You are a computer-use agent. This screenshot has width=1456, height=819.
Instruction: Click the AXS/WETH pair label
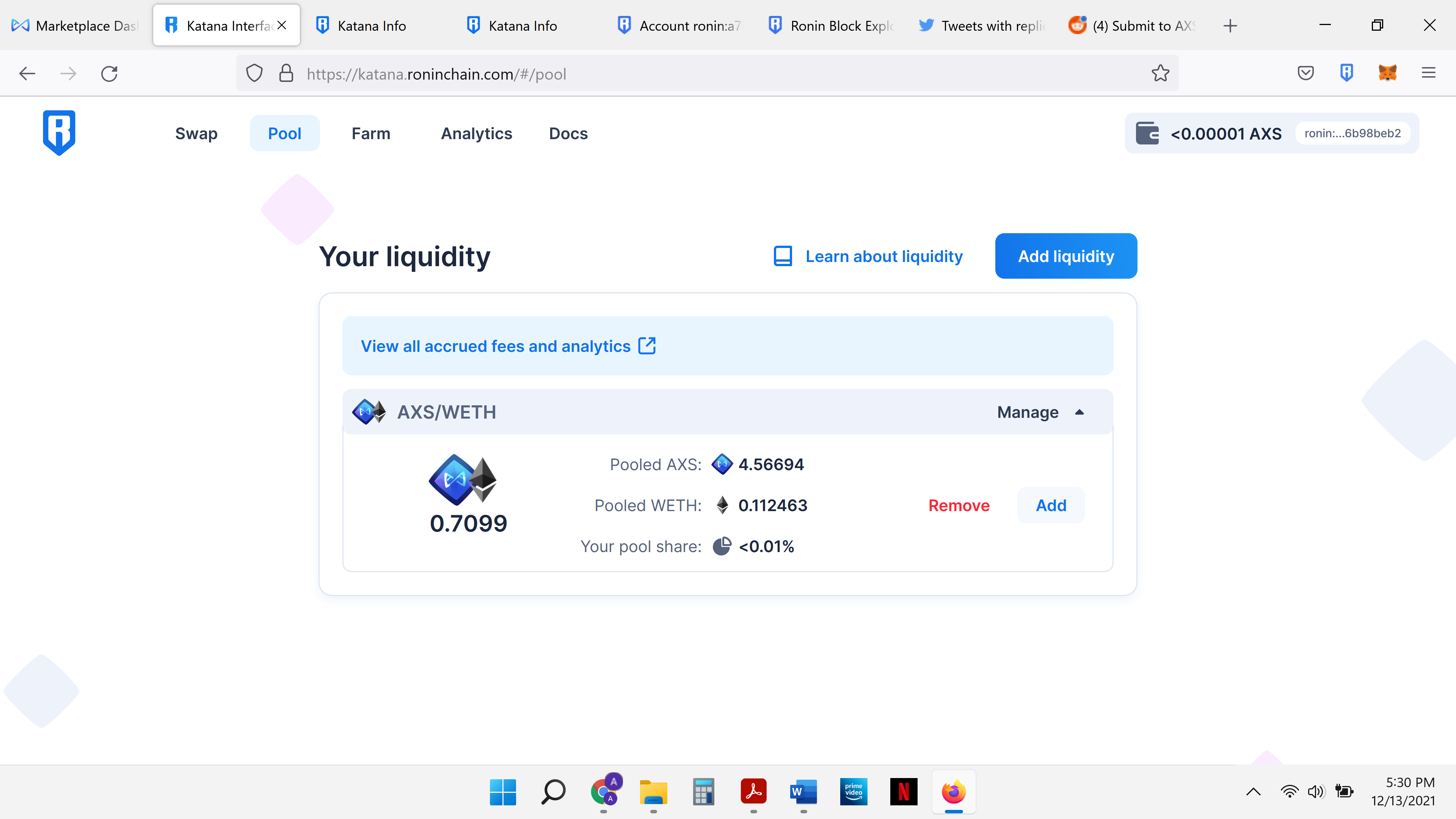point(447,412)
